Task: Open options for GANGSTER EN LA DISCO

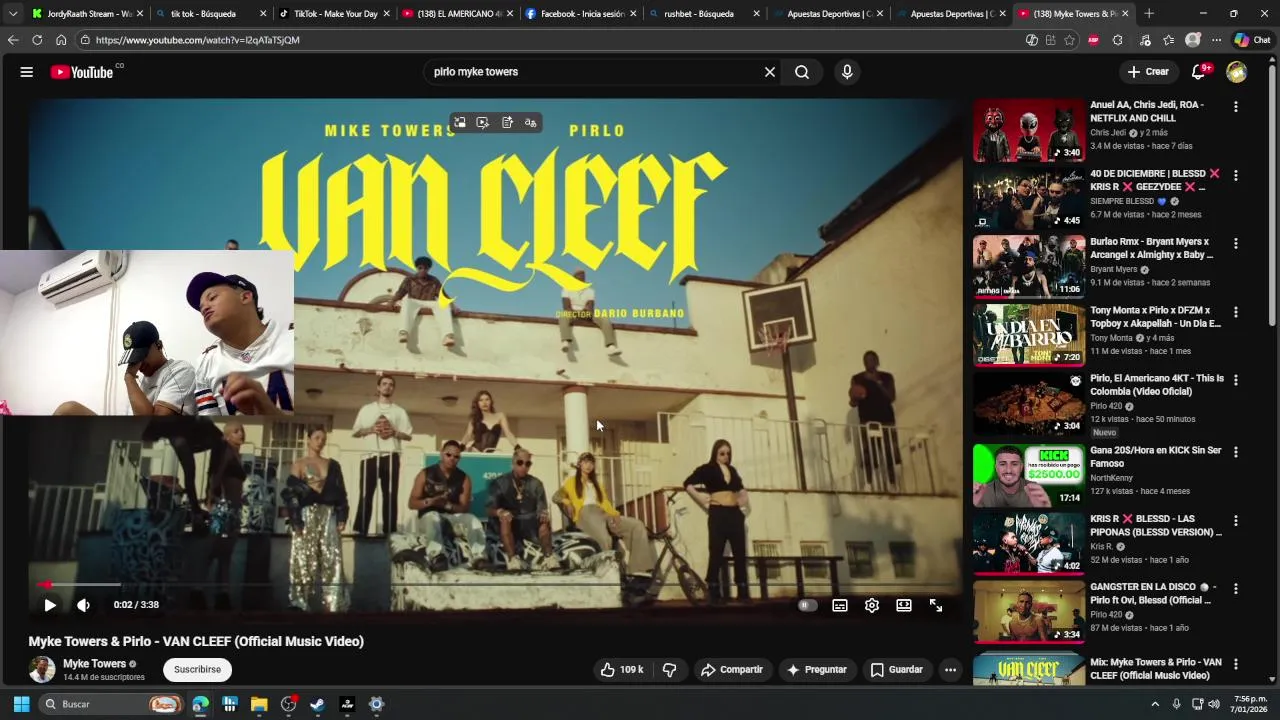Action: (x=1236, y=589)
